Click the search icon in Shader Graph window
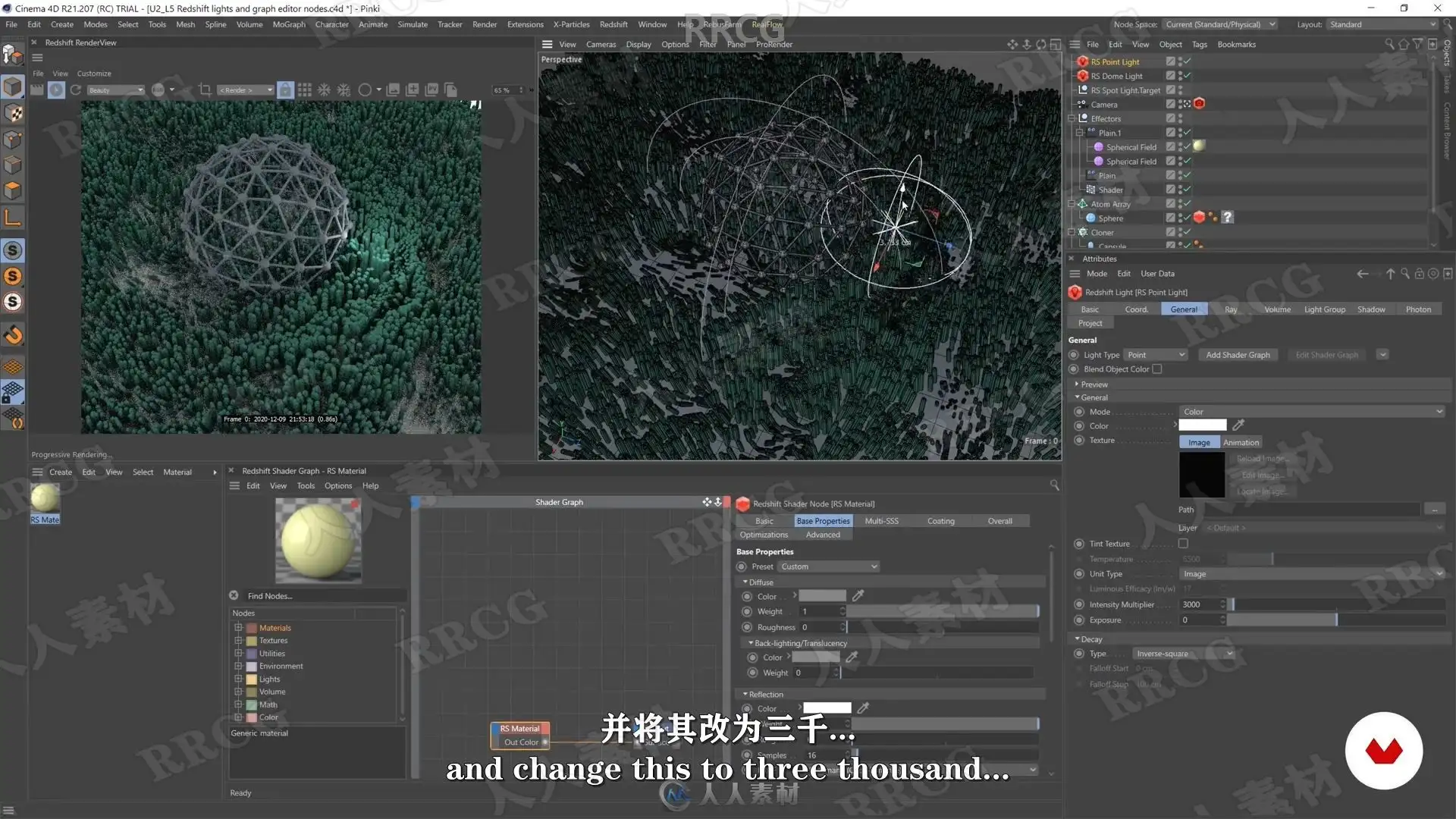The height and width of the screenshot is (819, 1456). pos(1054,485)
